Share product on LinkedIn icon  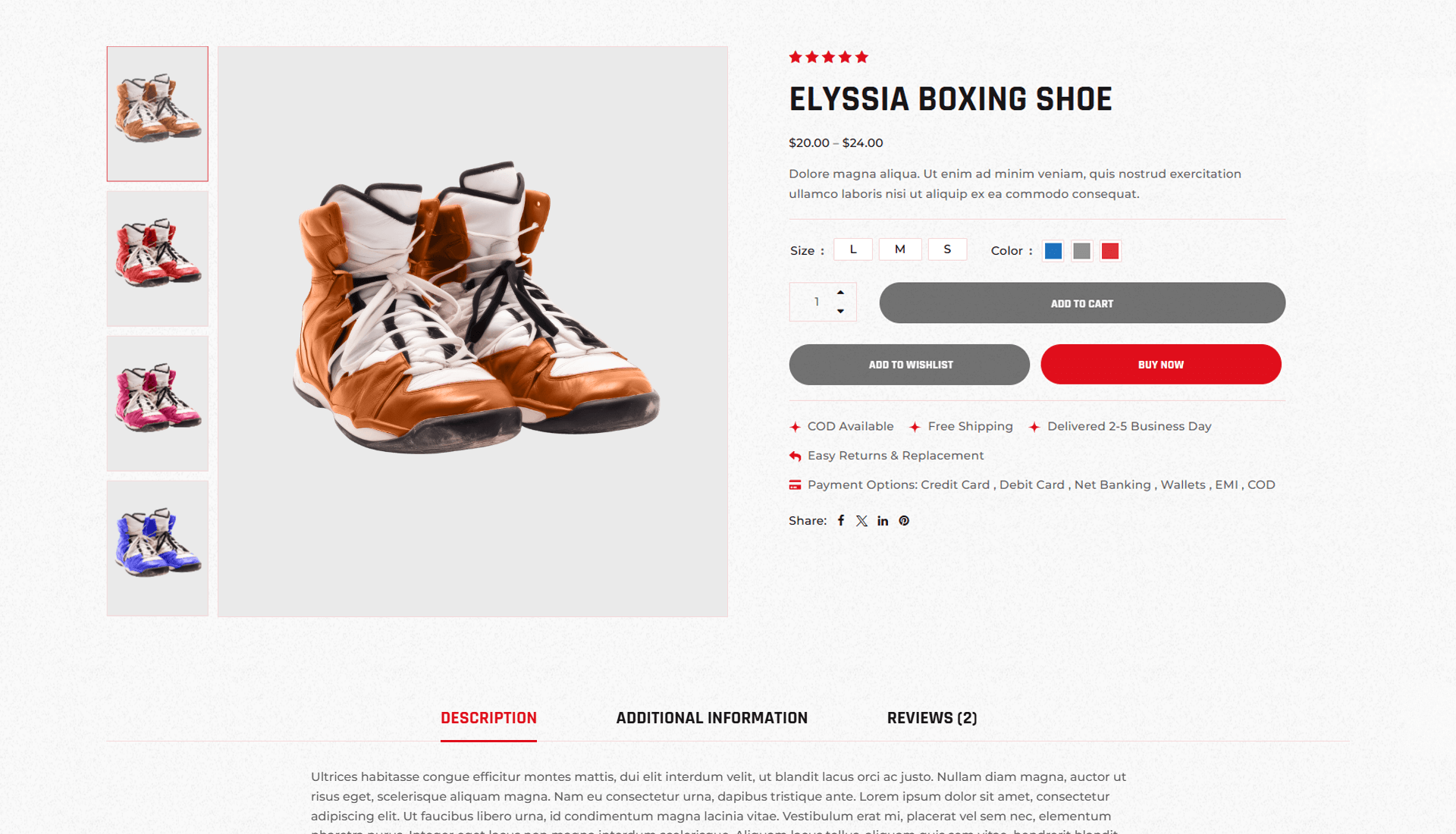883,521
